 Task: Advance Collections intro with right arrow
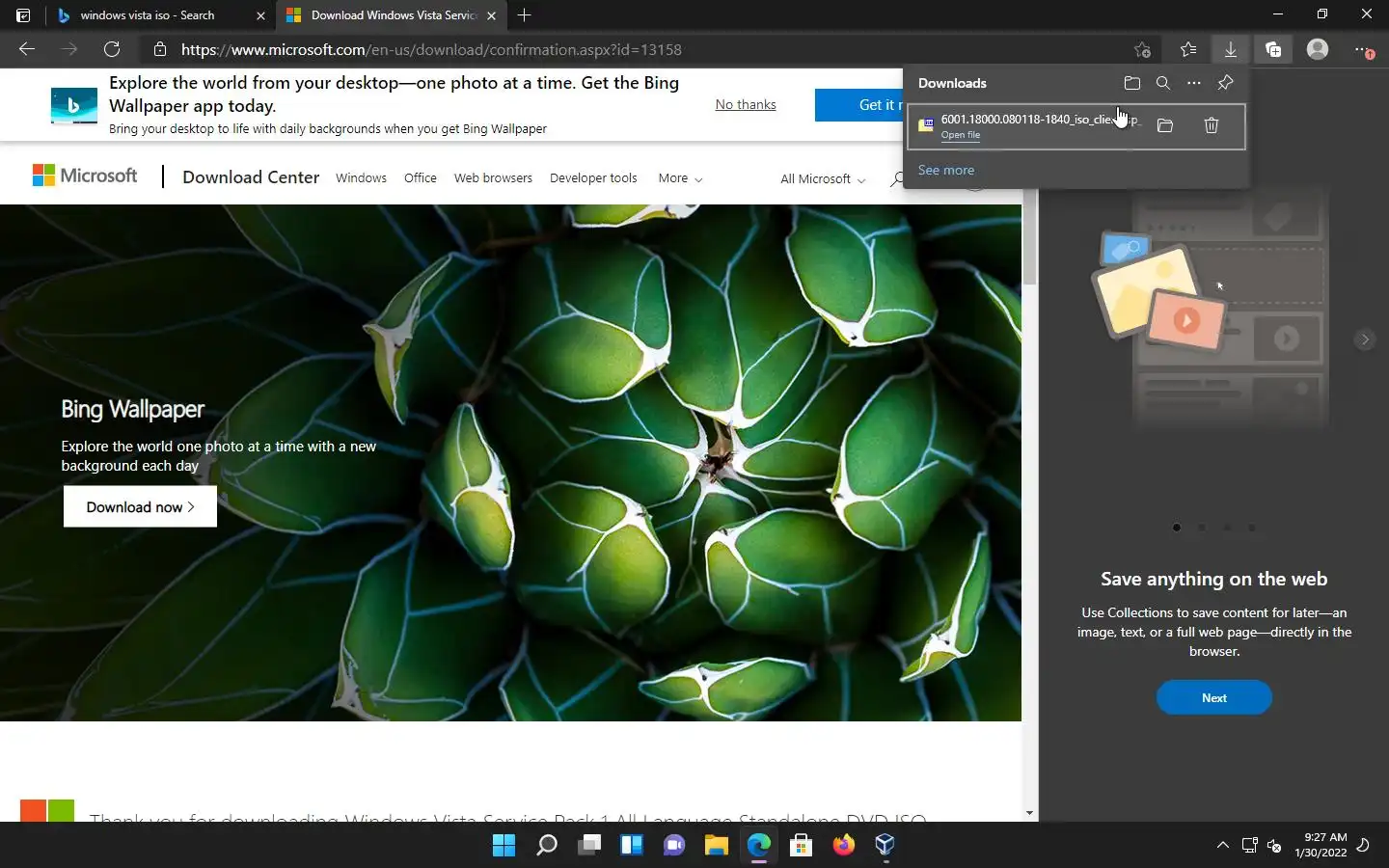(1364, 339)
